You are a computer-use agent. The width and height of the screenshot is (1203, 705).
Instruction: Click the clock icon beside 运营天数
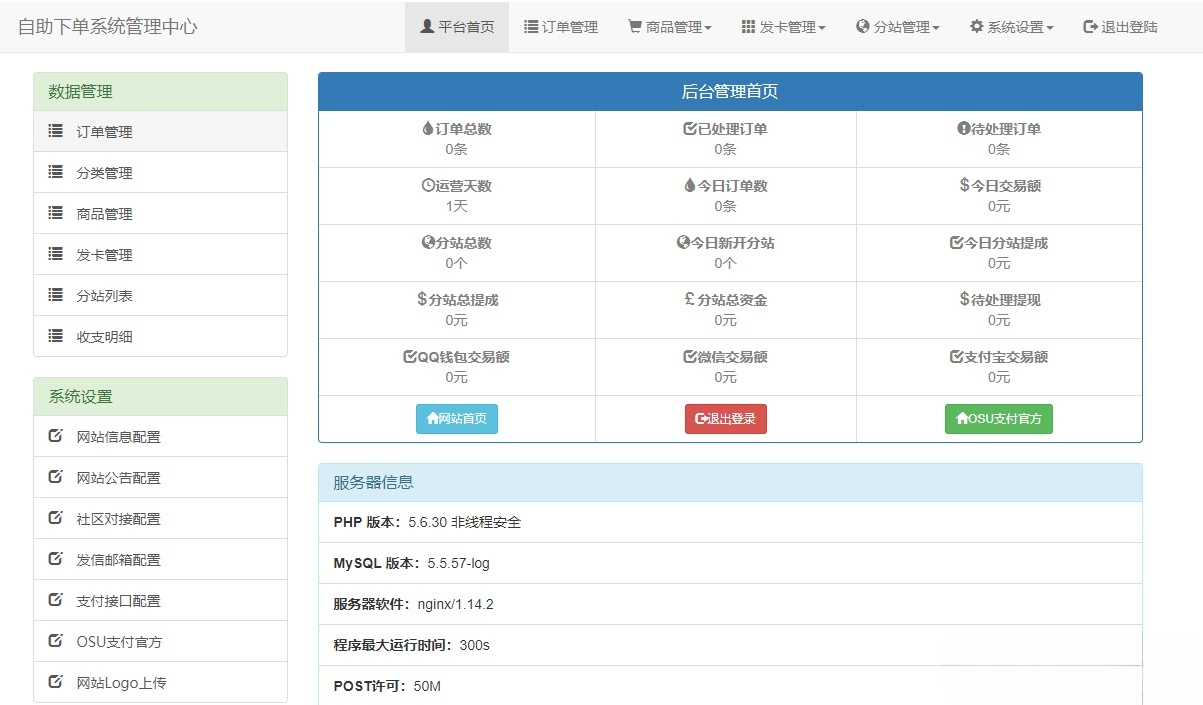(x=427, y=185)
